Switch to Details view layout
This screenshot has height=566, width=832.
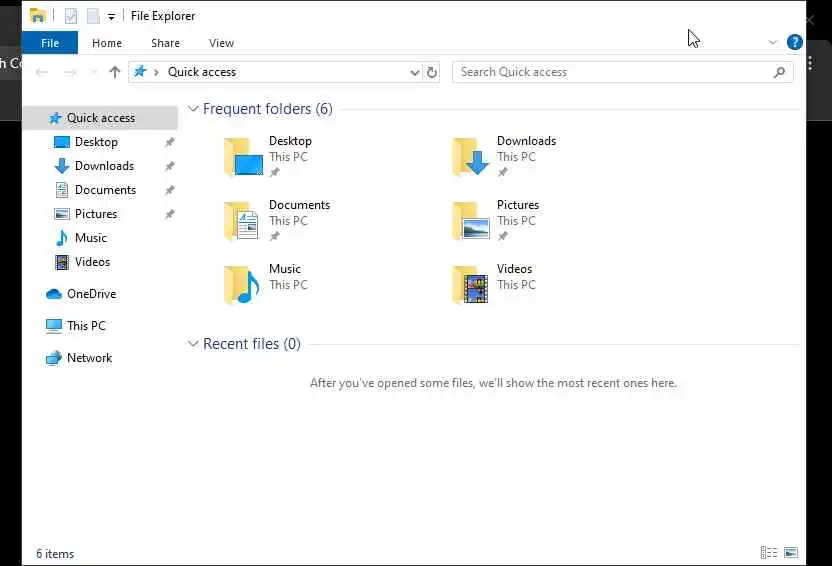[769, 553]
